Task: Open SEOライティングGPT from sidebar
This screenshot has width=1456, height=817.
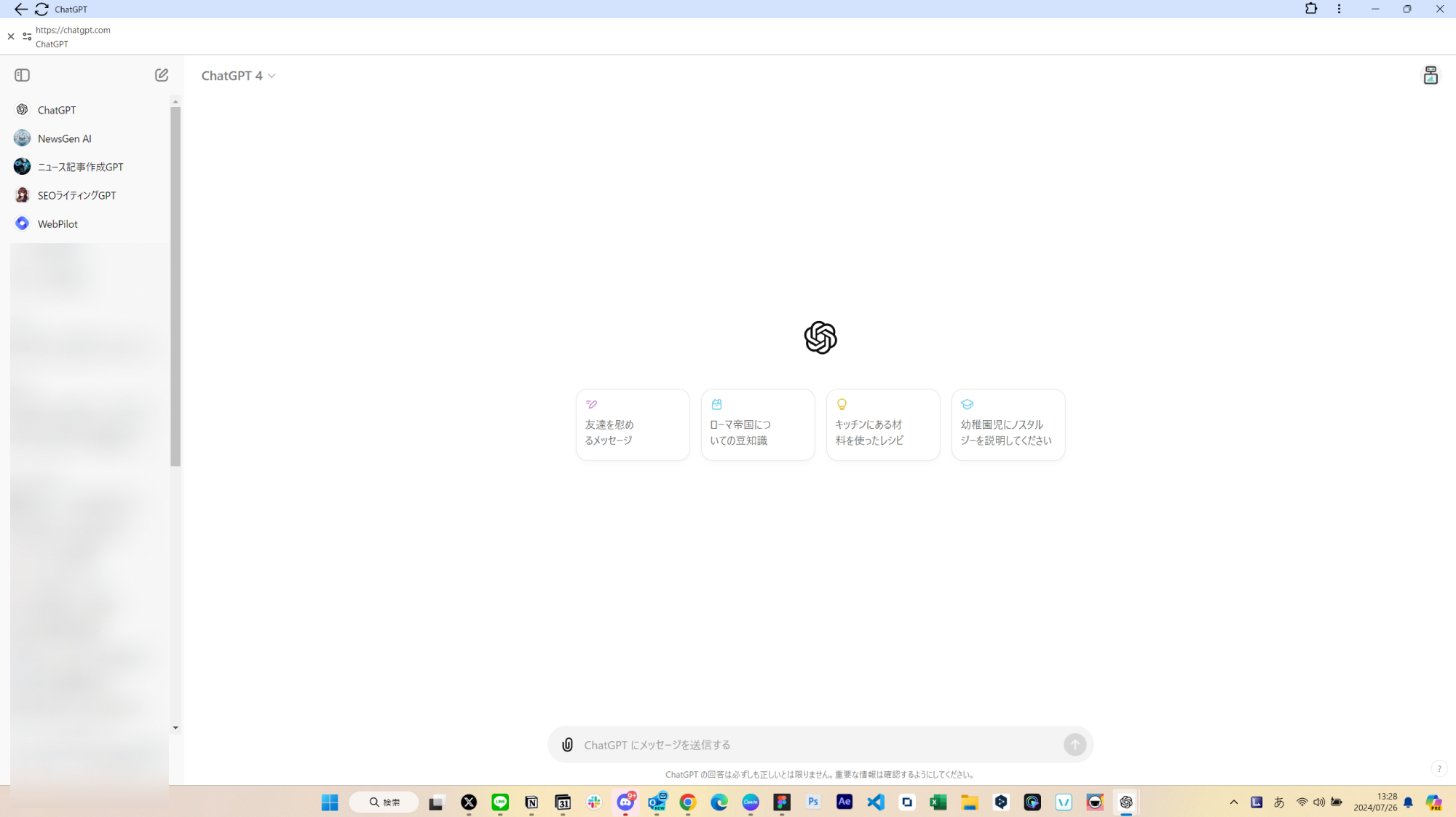Action: [x=76, y=194]
